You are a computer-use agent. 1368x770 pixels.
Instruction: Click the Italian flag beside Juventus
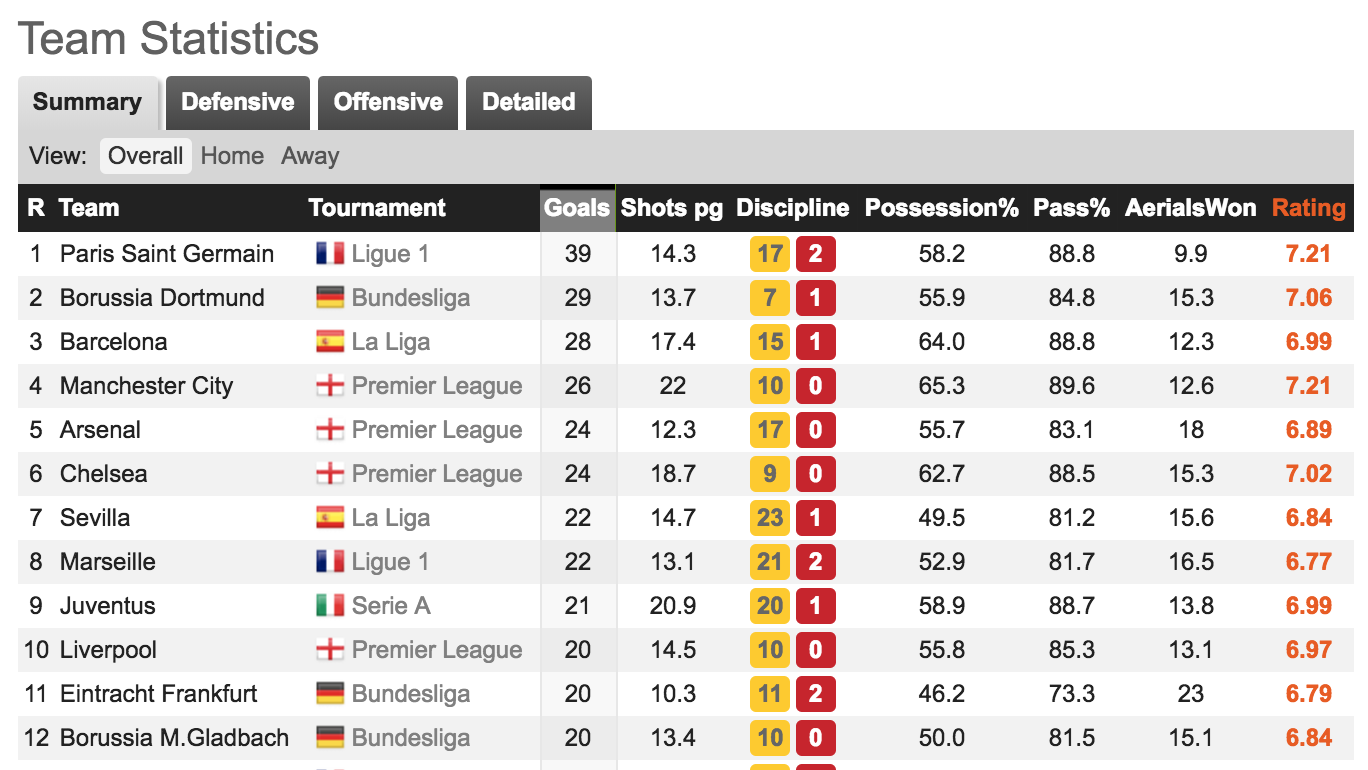coord(330,606)
